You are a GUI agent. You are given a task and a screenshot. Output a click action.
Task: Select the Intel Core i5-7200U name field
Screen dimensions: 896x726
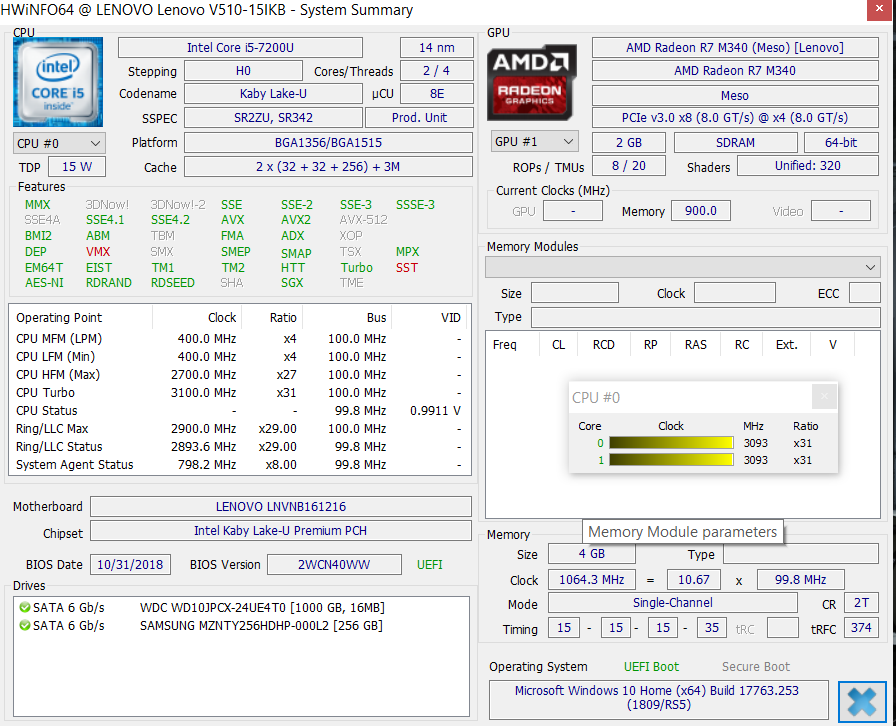tap(240, 47)
